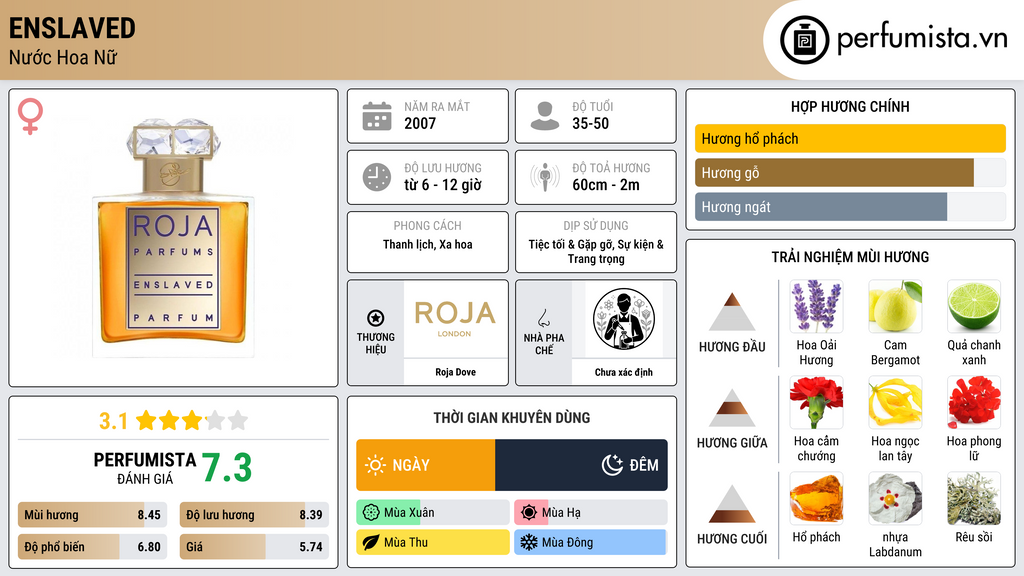Select the Ngày daytime segment
Screen dimensions: 1024x576
426,465
